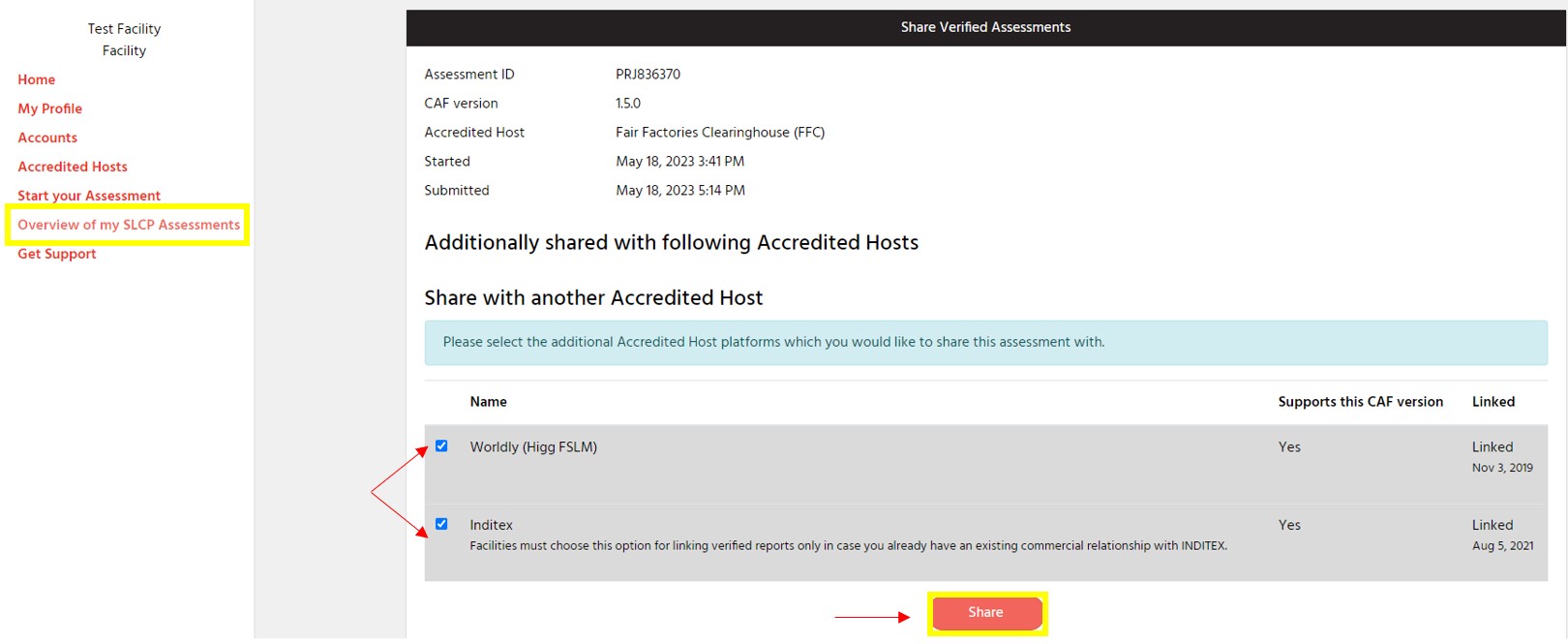
Task: Click the Linked column header
Action: 1493,402
